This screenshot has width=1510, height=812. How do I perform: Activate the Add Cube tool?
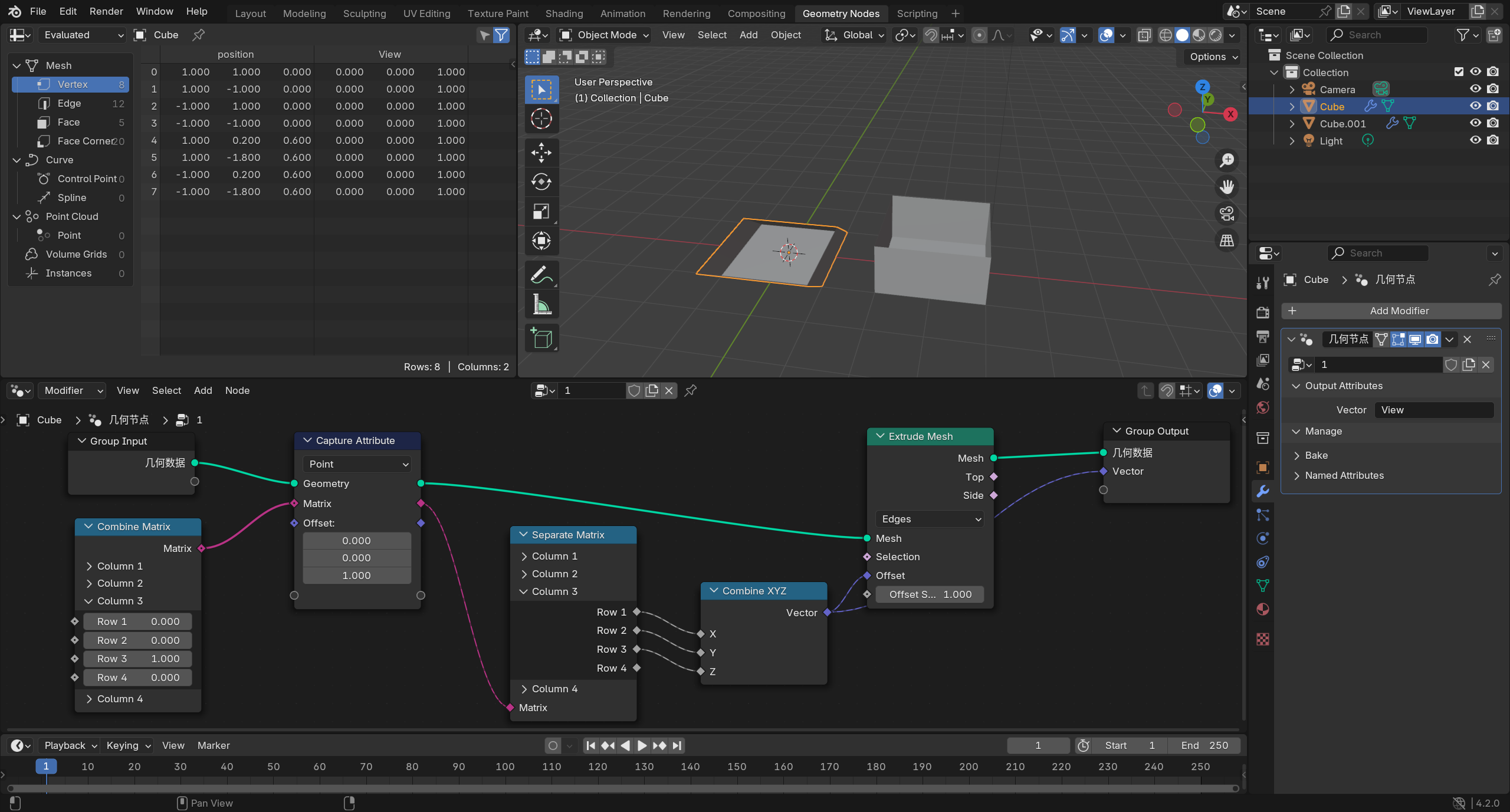[x=541, y=338]
